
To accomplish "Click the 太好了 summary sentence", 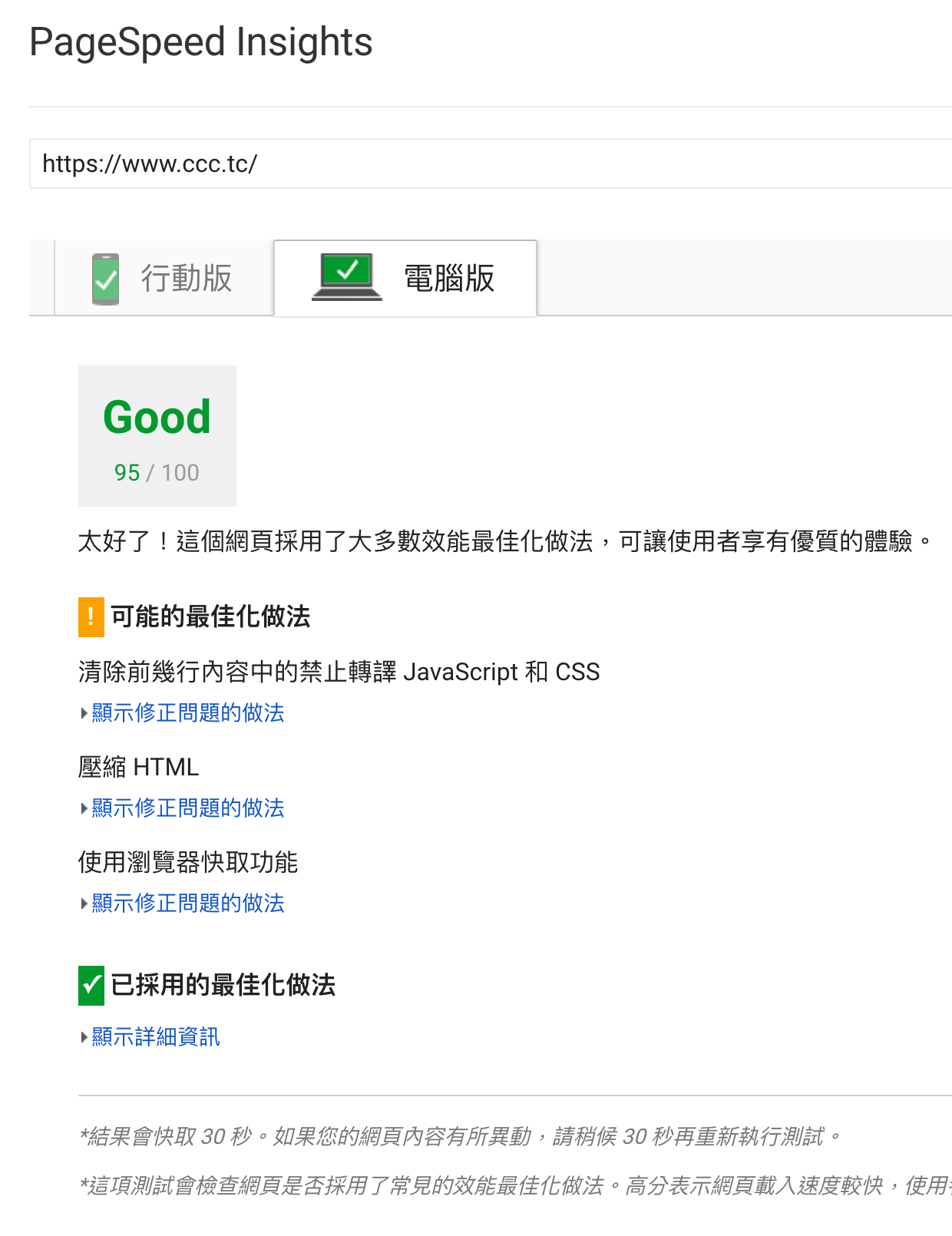I will (x=505, y=542).
